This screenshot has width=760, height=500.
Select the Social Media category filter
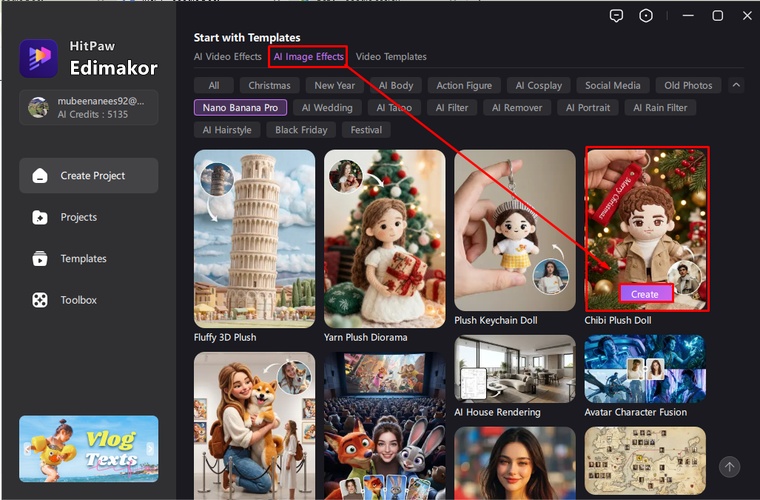click(x=613, y=85)
